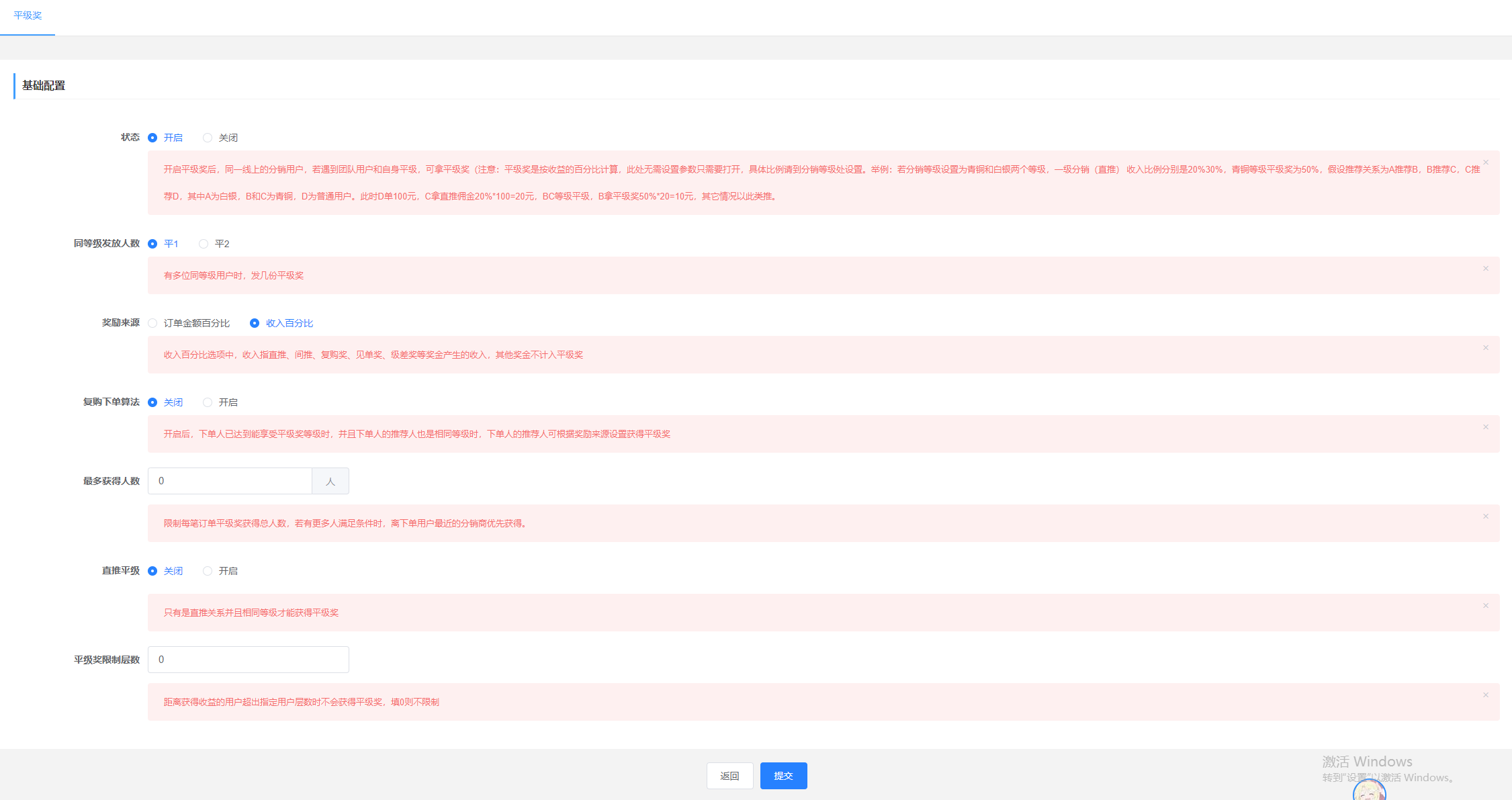Screen dimensions: 1512x800
Task: Close the 最多获得人数 hint alert
Action: (1486, 517)
